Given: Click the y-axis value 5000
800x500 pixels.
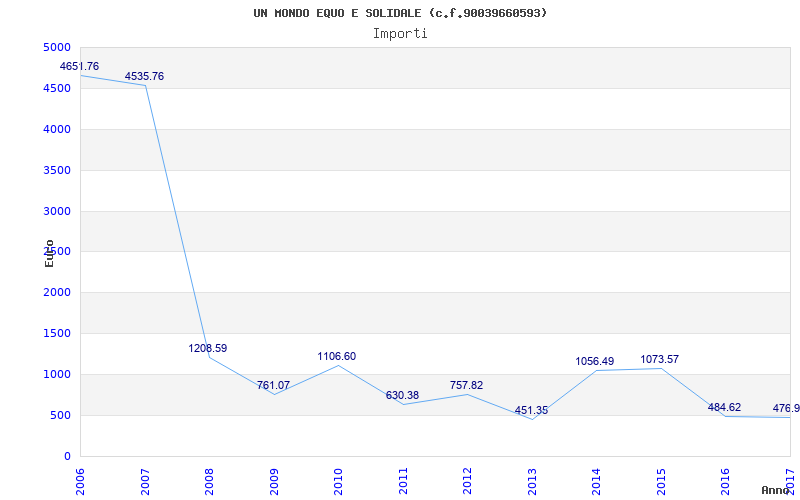Looking at the screenshot, I should tap(57, 47).
